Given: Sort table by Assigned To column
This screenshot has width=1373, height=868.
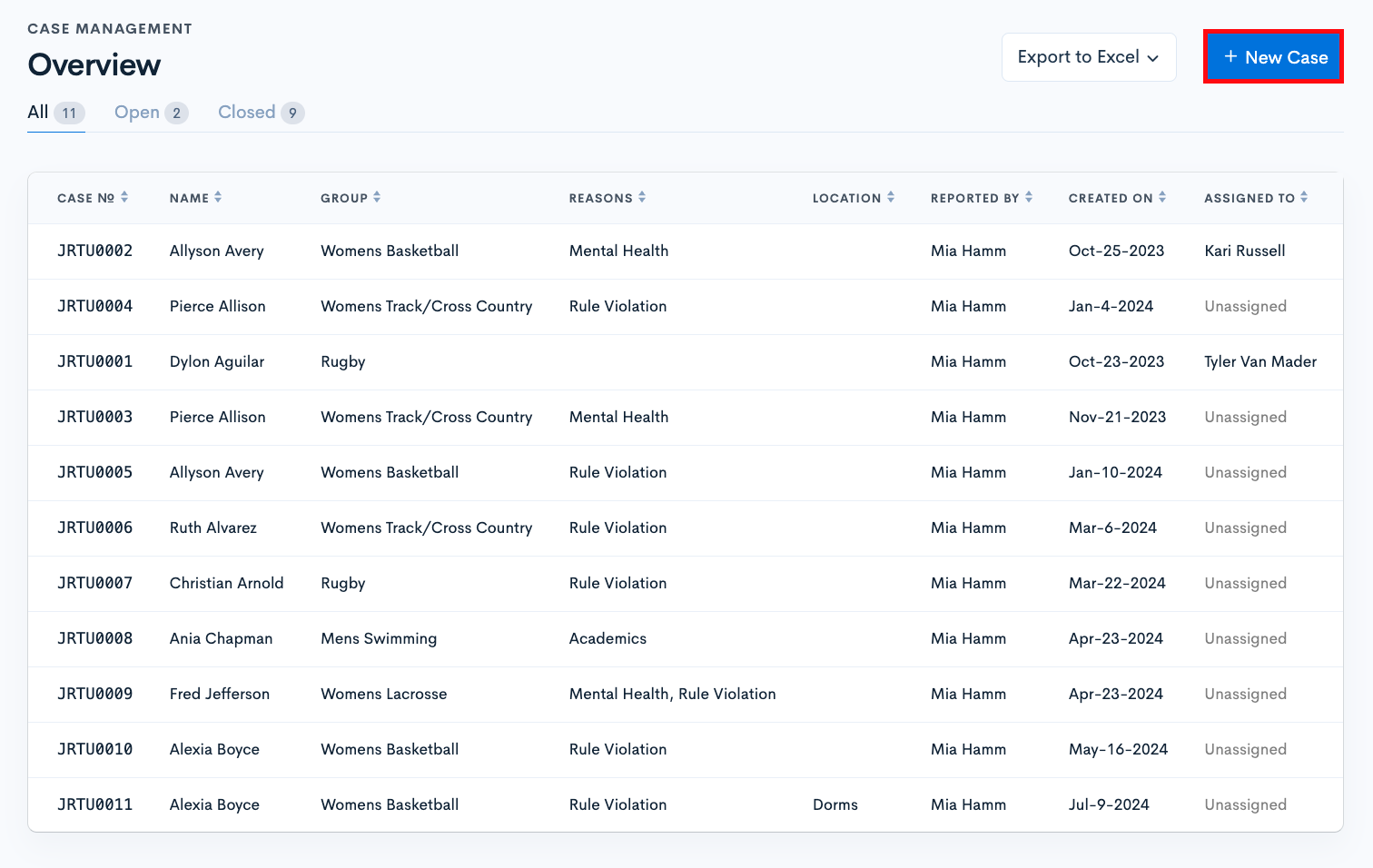Looking at the screenshot, I should coord(1256,198).
